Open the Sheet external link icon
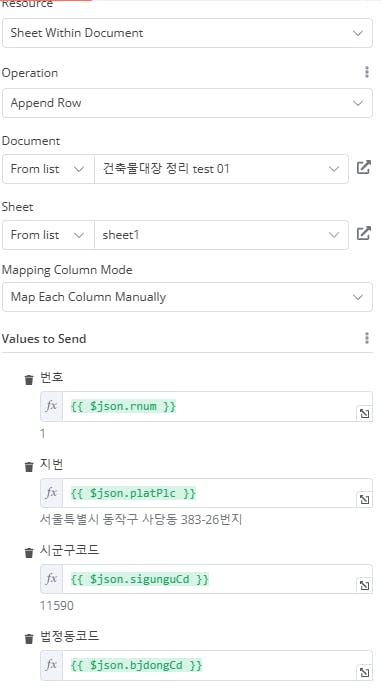382x688 pixels. [x=364, y=234]
